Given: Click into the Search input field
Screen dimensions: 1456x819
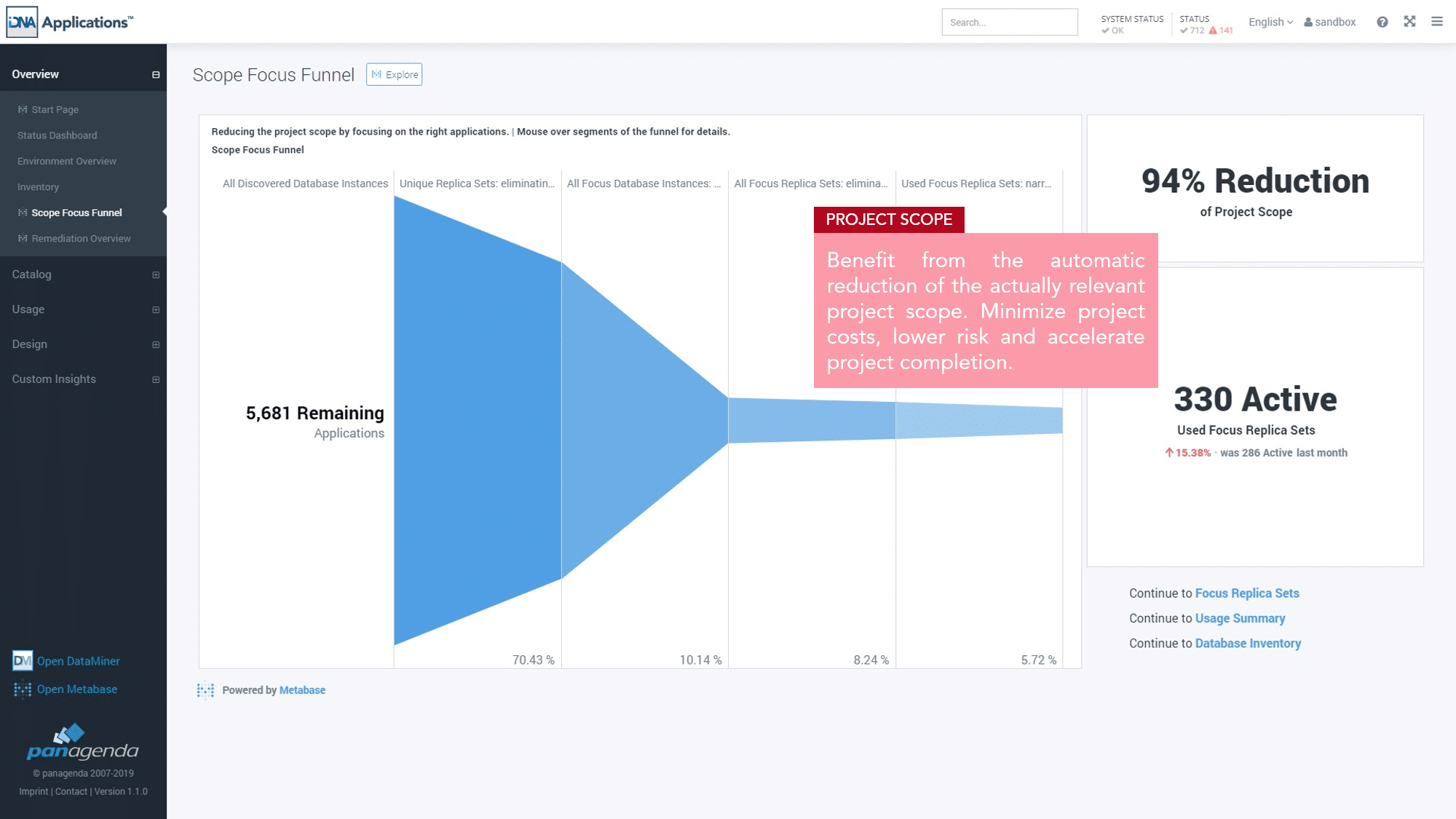Looking at the screenshot, I should point(1009,23).
